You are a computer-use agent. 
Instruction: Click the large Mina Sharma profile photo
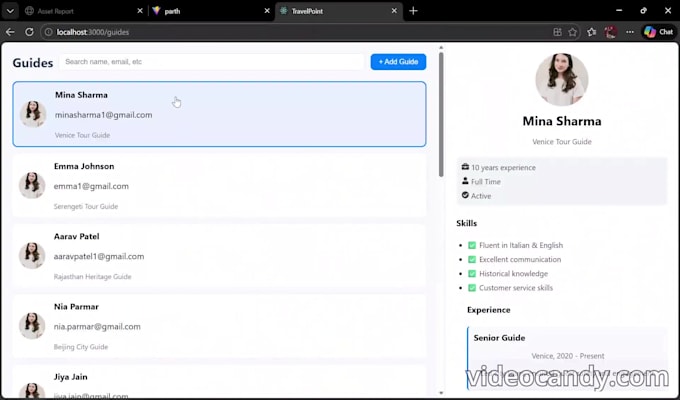(x=562, y=79)
